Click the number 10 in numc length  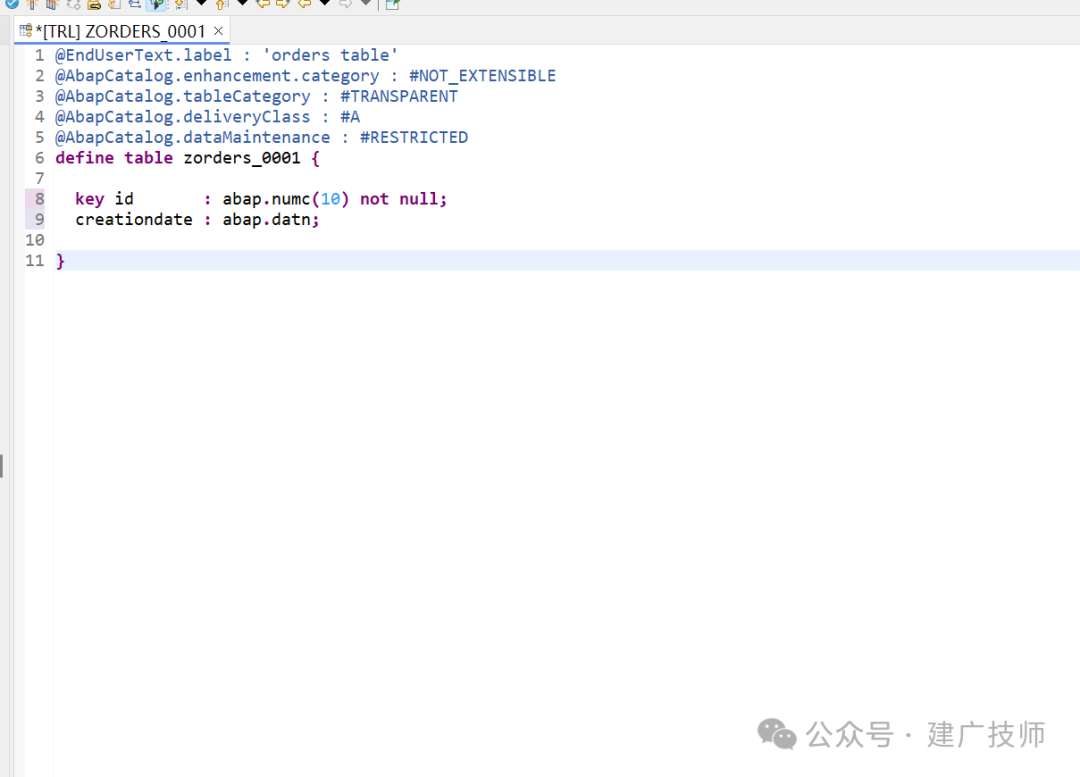tap(331, 199)
